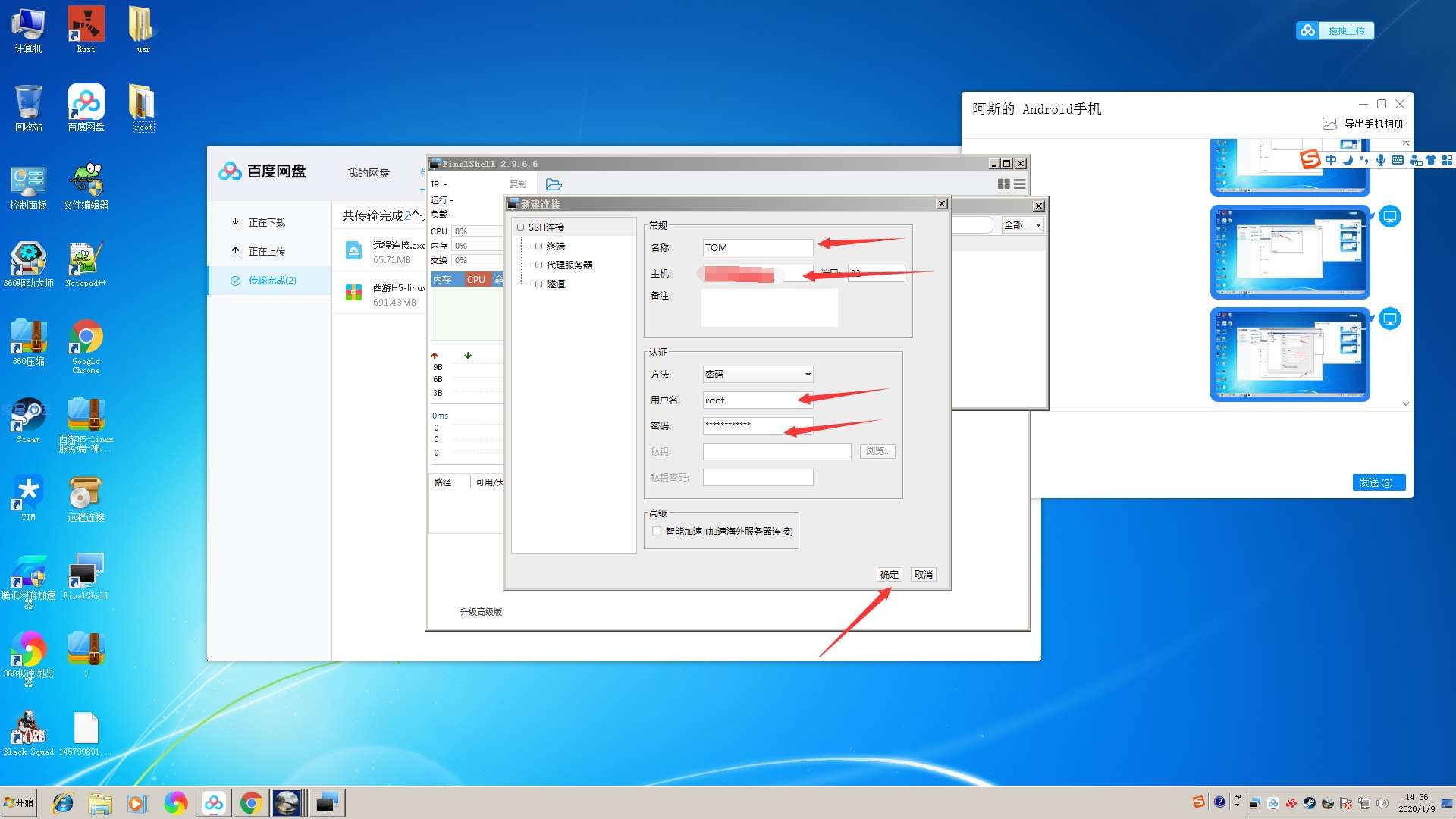Open the 开始 Start menu

tap(19, 802)
